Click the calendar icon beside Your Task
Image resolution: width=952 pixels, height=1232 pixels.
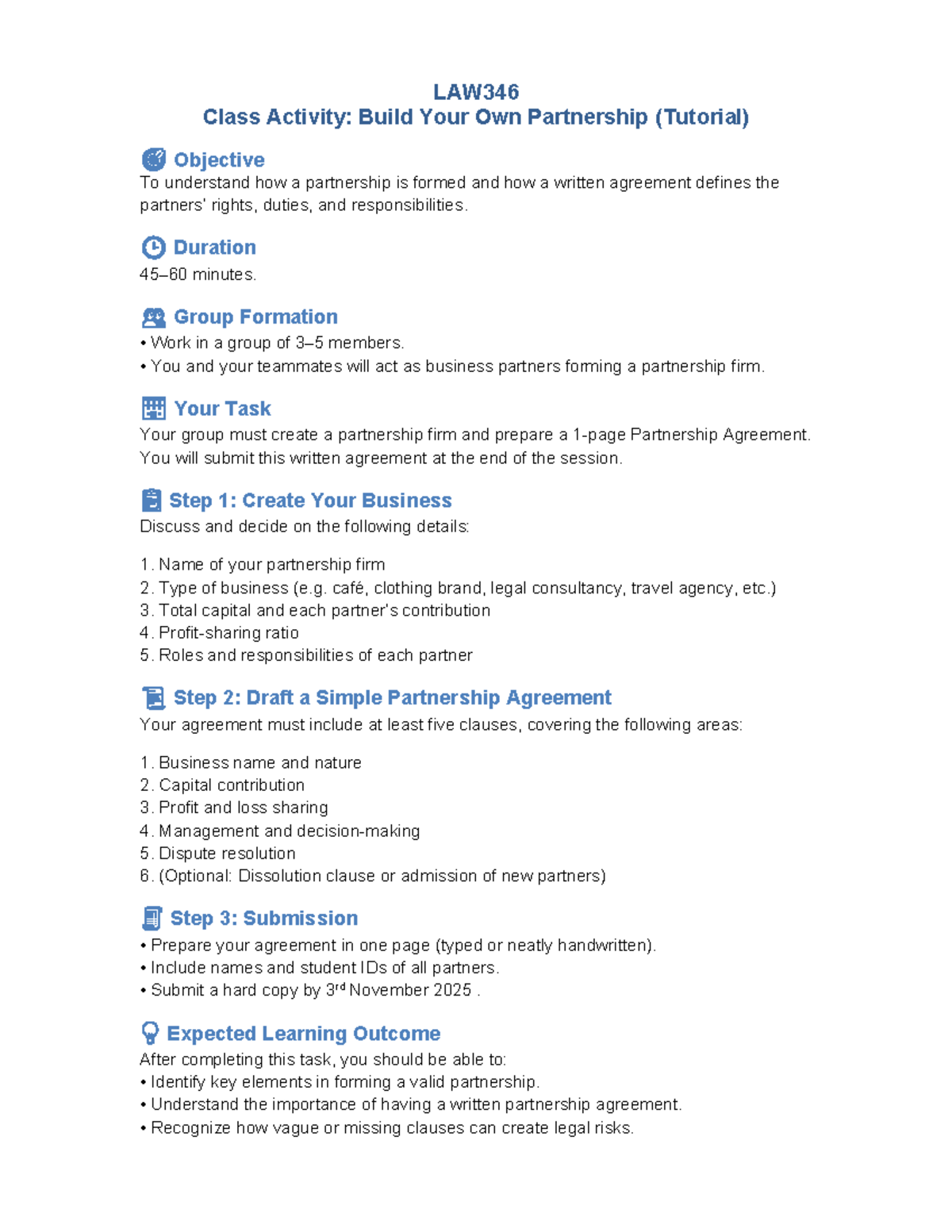[x=153, y=409]
